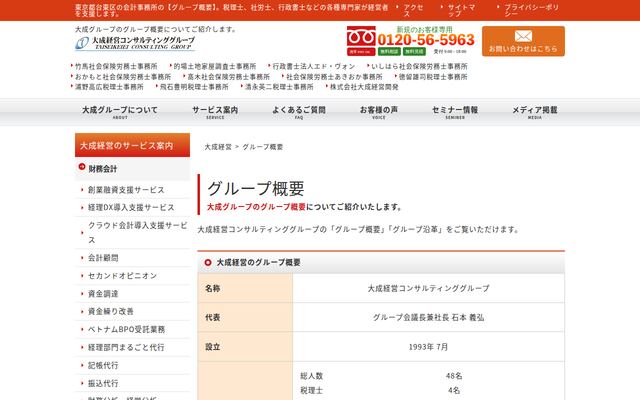Open the お客様の声 menu
Screen dimensions: 640x400
pyautogui.click(x=378, y=112)
